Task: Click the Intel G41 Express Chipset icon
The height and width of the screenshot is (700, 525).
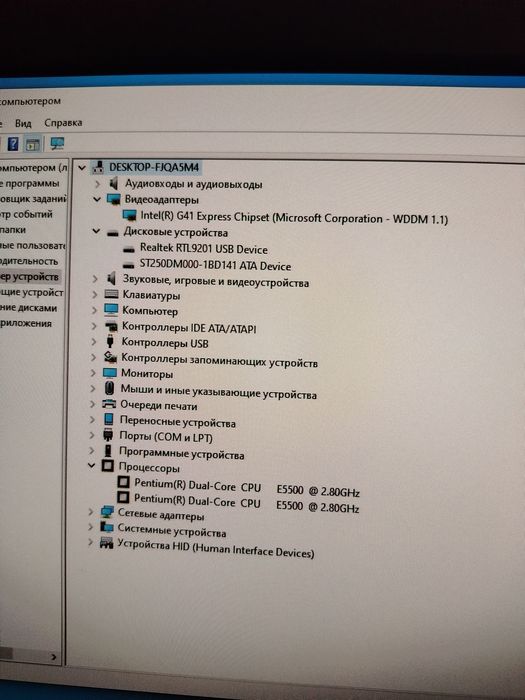Action: (129, 216)
